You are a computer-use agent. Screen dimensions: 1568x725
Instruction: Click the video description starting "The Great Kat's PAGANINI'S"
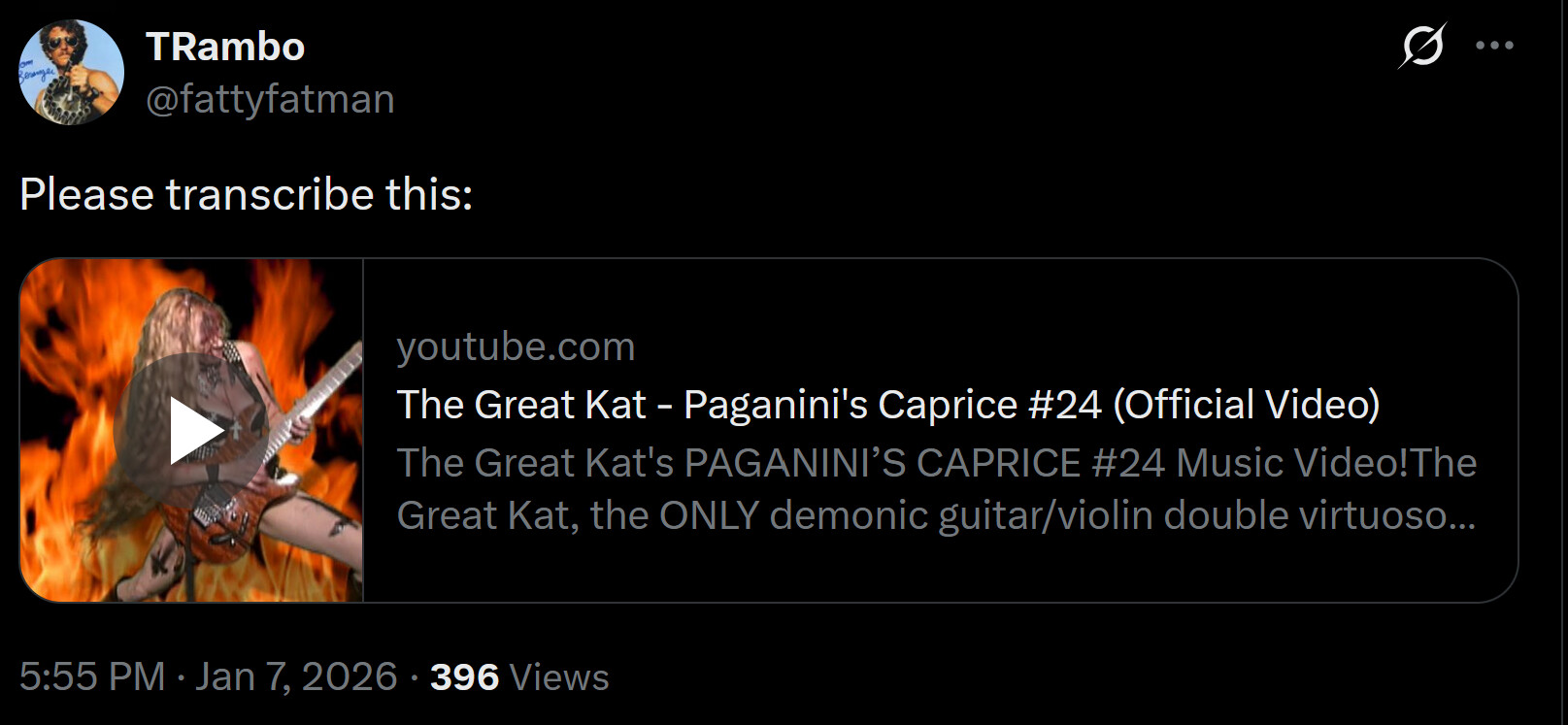[936, 463]
